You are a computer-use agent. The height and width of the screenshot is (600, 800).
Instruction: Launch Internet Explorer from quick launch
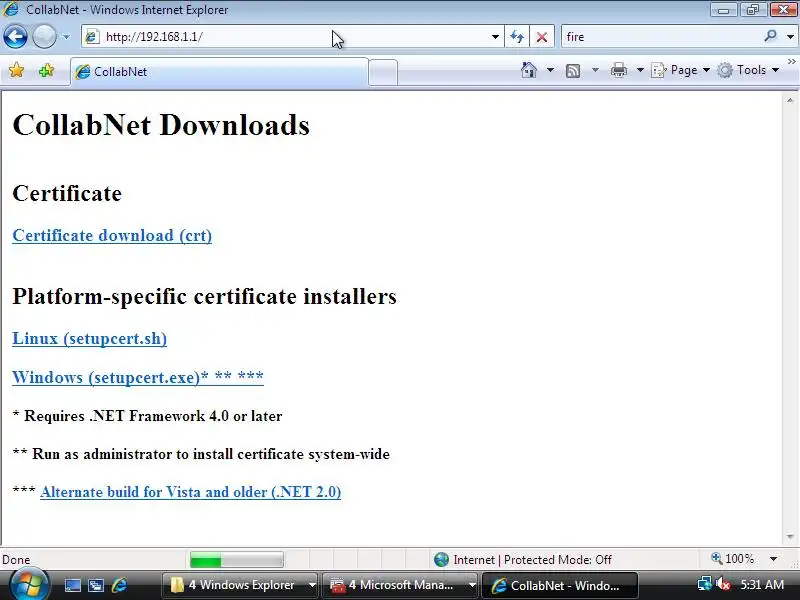pos(119,585)
